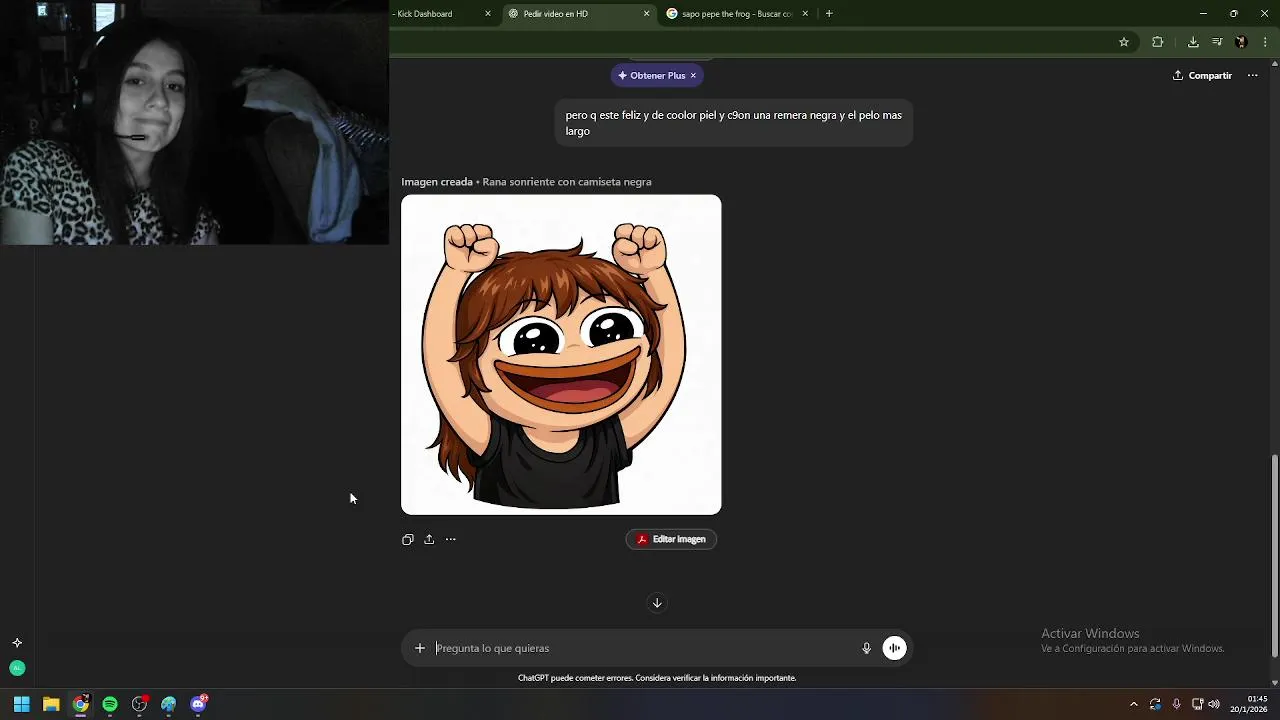Image resolution: width=1280 pixels, height=720 pixels.
Task: Close the Pedir video en HD tab
Action: pyautogui.click(x=646, y=14)
